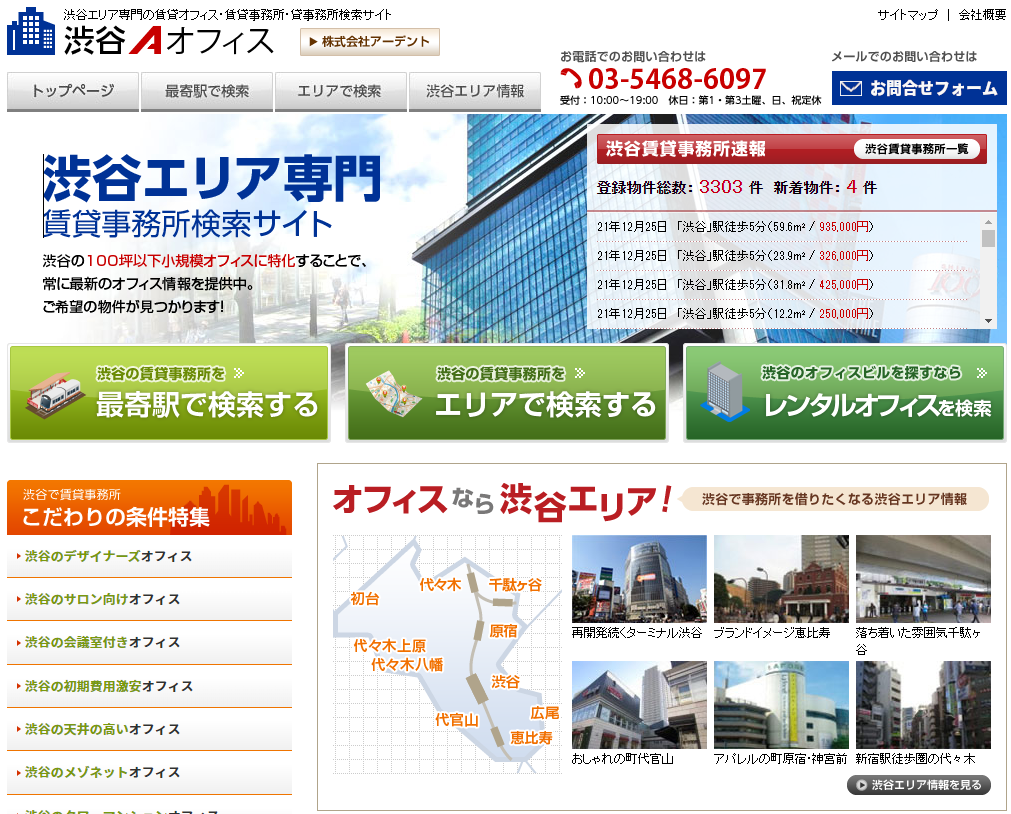Click the お問合せフォーム button
The image size is (1011, 814).
919,88
